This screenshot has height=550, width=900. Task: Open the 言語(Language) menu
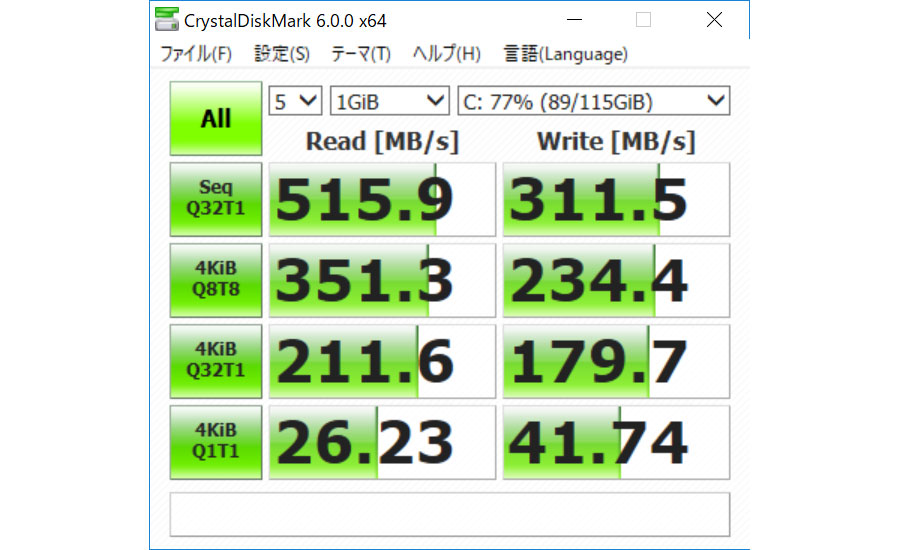(565, 54)
